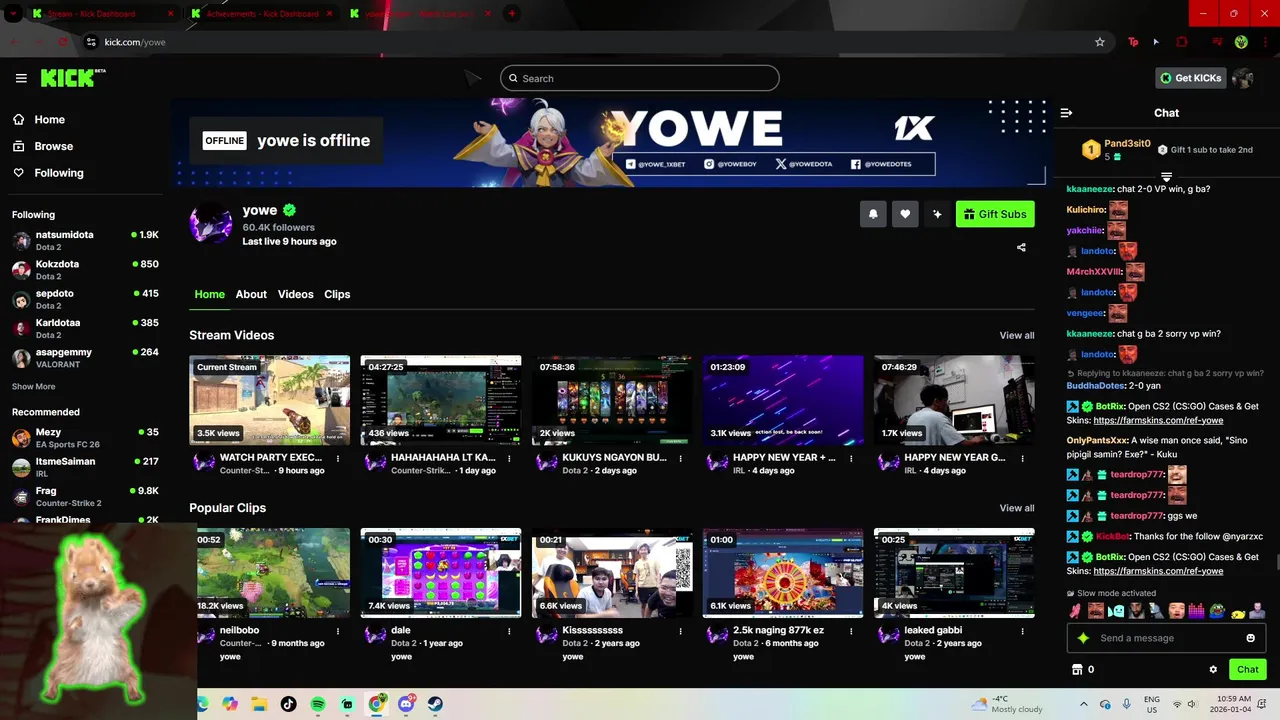Open new browser tab plus button

pyautogui.click(x=512, y=14)
